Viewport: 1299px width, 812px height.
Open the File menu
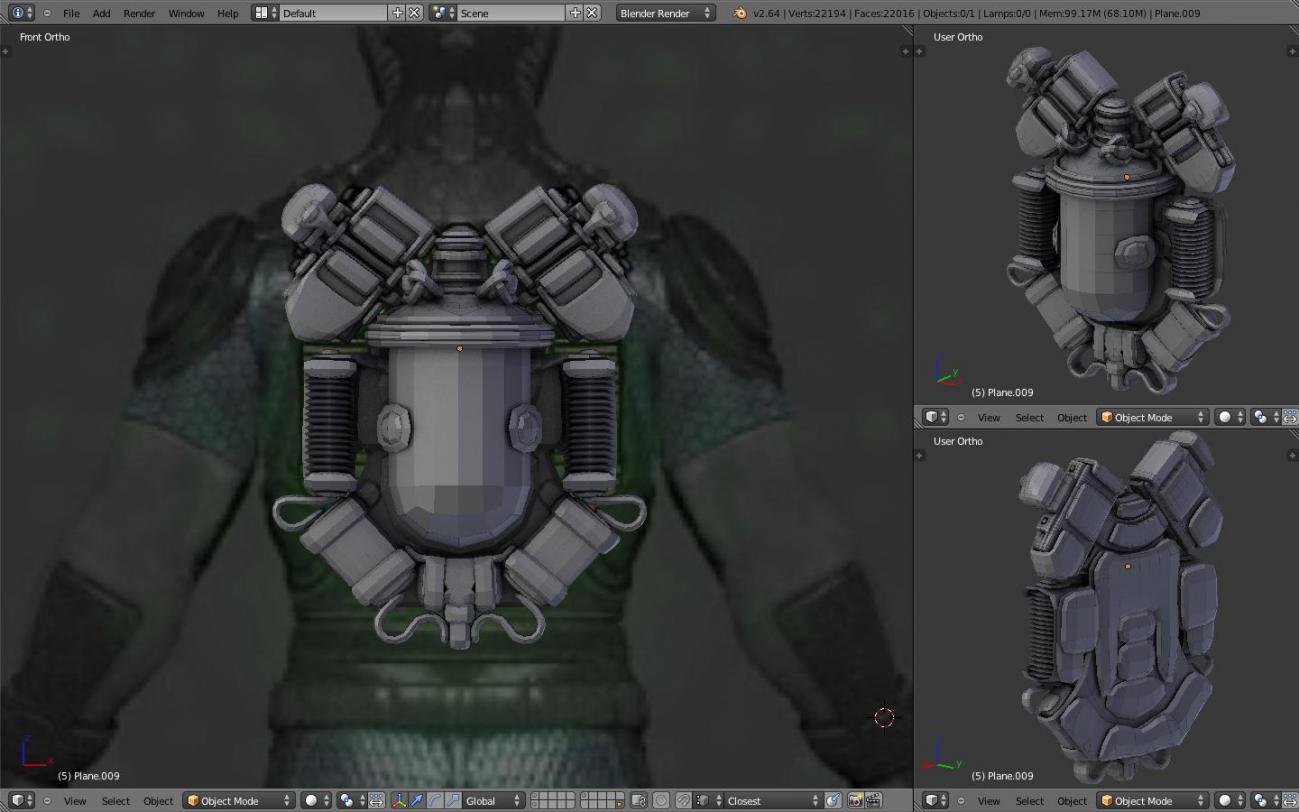pyautogui.click(x=71, y=13)
